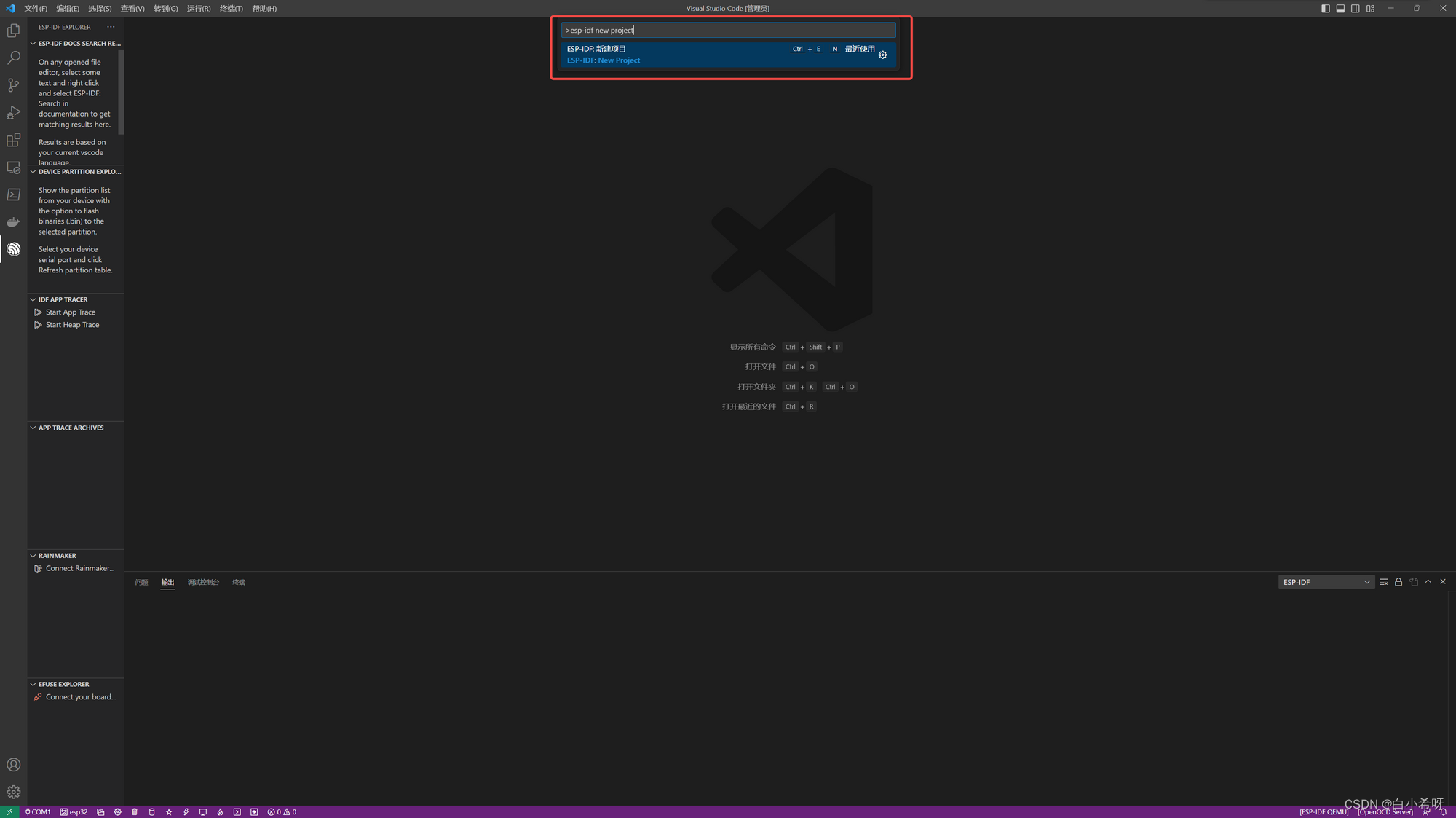Collapse the Device Partition Explorer section

click(x=76, y=172)
